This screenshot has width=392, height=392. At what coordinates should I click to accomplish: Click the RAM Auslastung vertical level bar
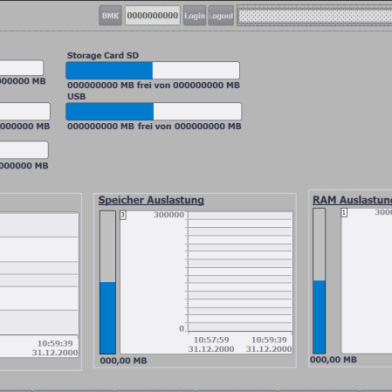319,281
